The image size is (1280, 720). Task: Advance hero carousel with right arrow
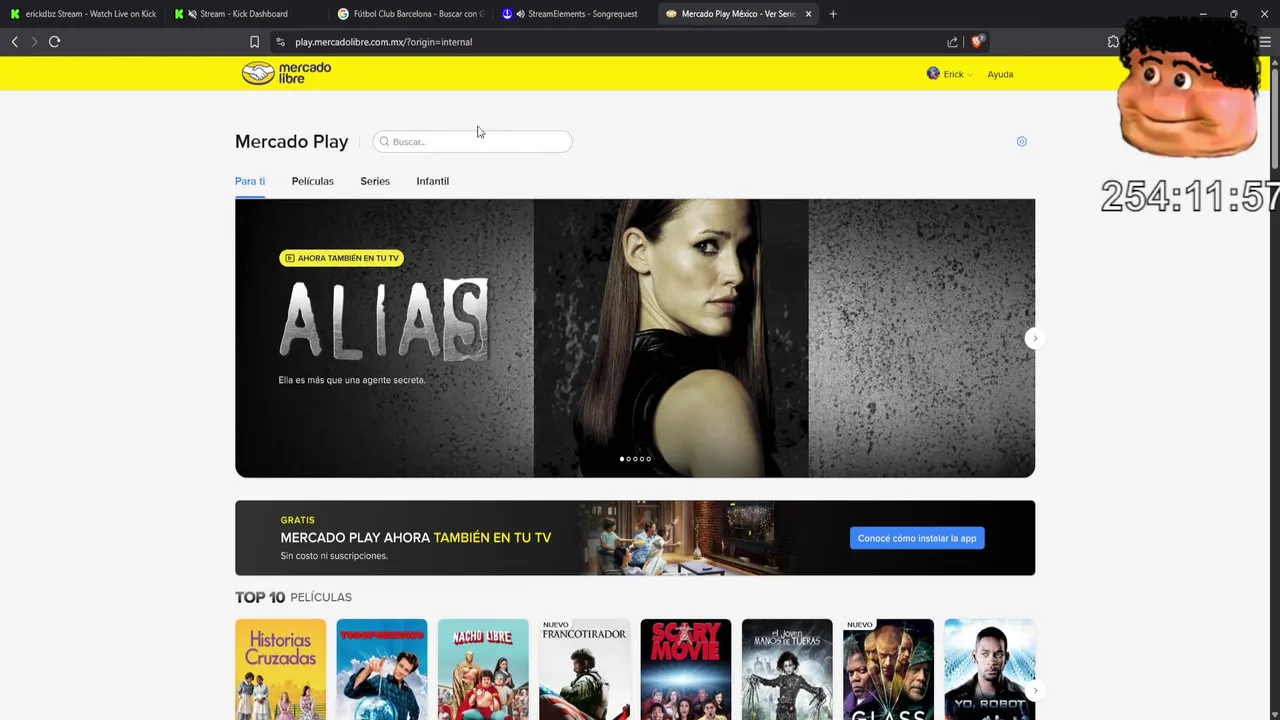click(1034, 338)
